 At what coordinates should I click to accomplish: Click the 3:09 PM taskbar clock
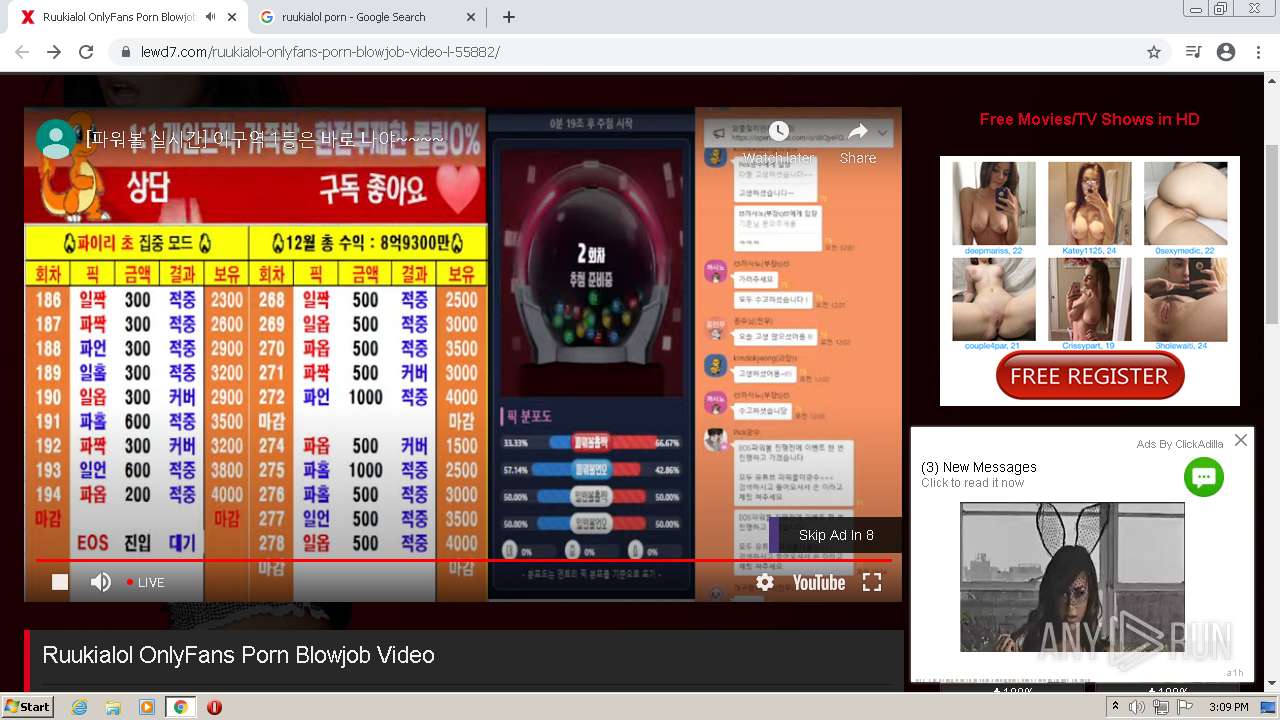[1228, 707]
